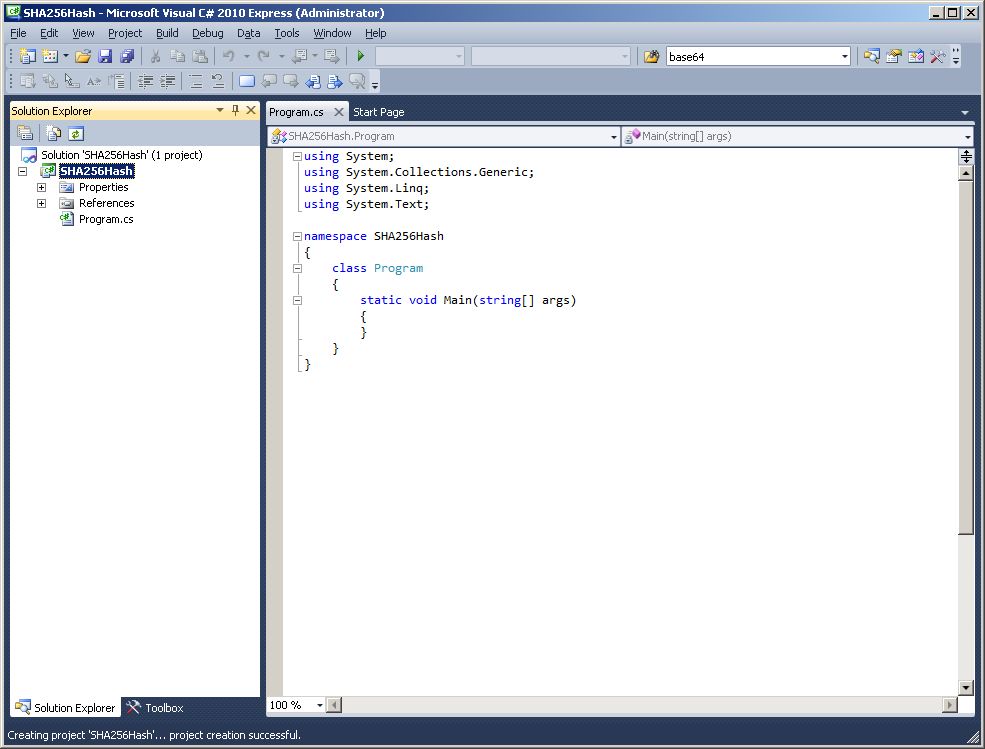Open the base64 find combo box dropdown
Screen dimensions: 985x749
point(844,57)
